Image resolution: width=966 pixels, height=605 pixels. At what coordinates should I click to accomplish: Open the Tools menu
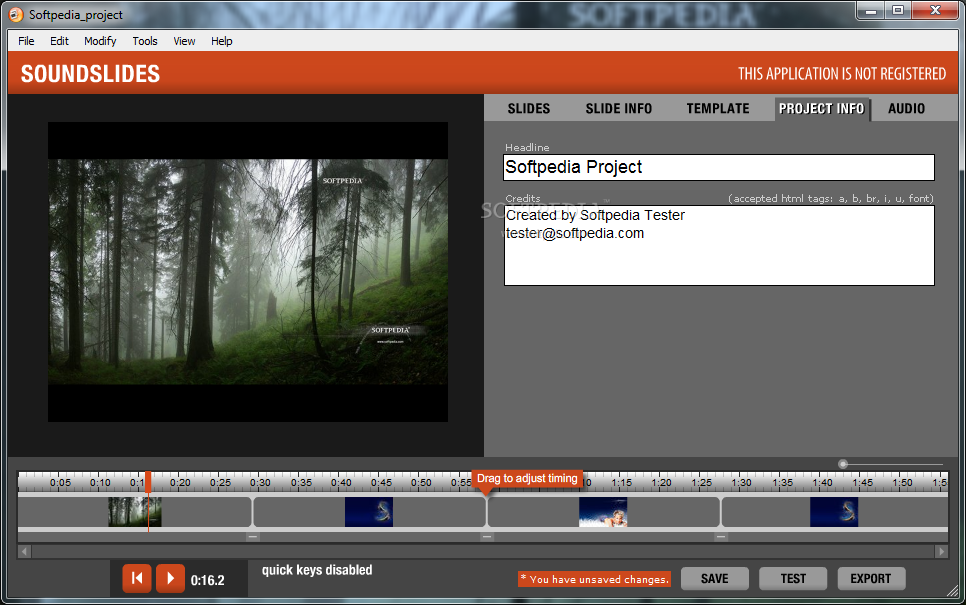click(x=145, y=41)
